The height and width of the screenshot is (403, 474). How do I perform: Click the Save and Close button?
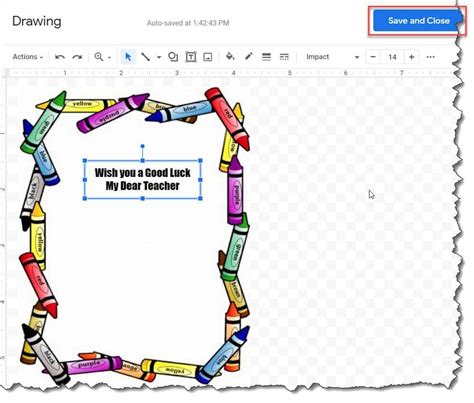[x=417, y=21]
